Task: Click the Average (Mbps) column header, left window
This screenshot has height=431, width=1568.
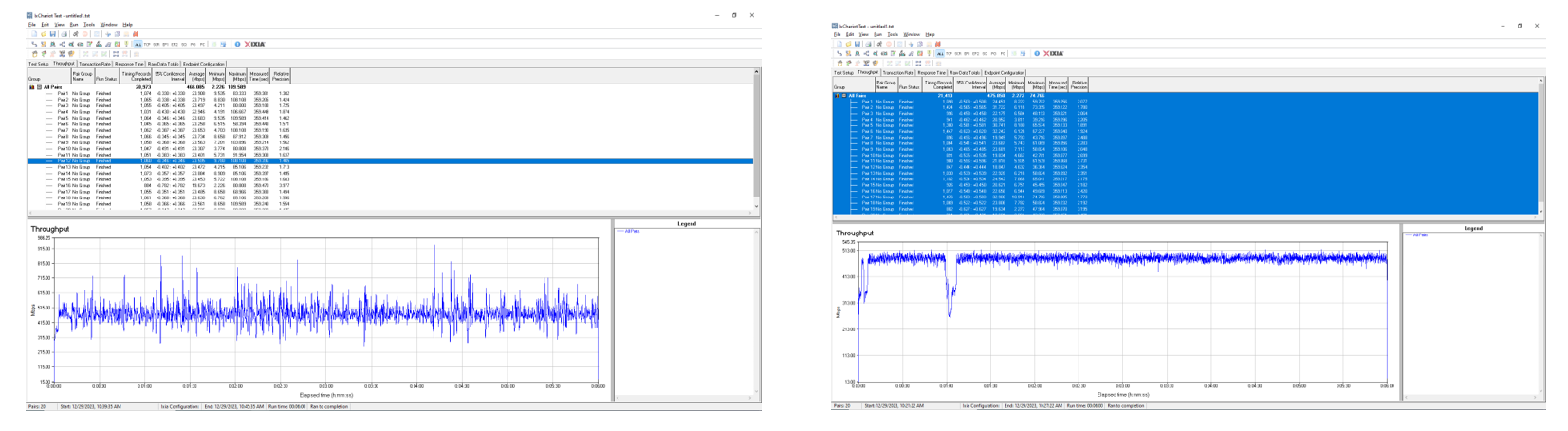Action: pyautogui.click(x=196, y=75)
